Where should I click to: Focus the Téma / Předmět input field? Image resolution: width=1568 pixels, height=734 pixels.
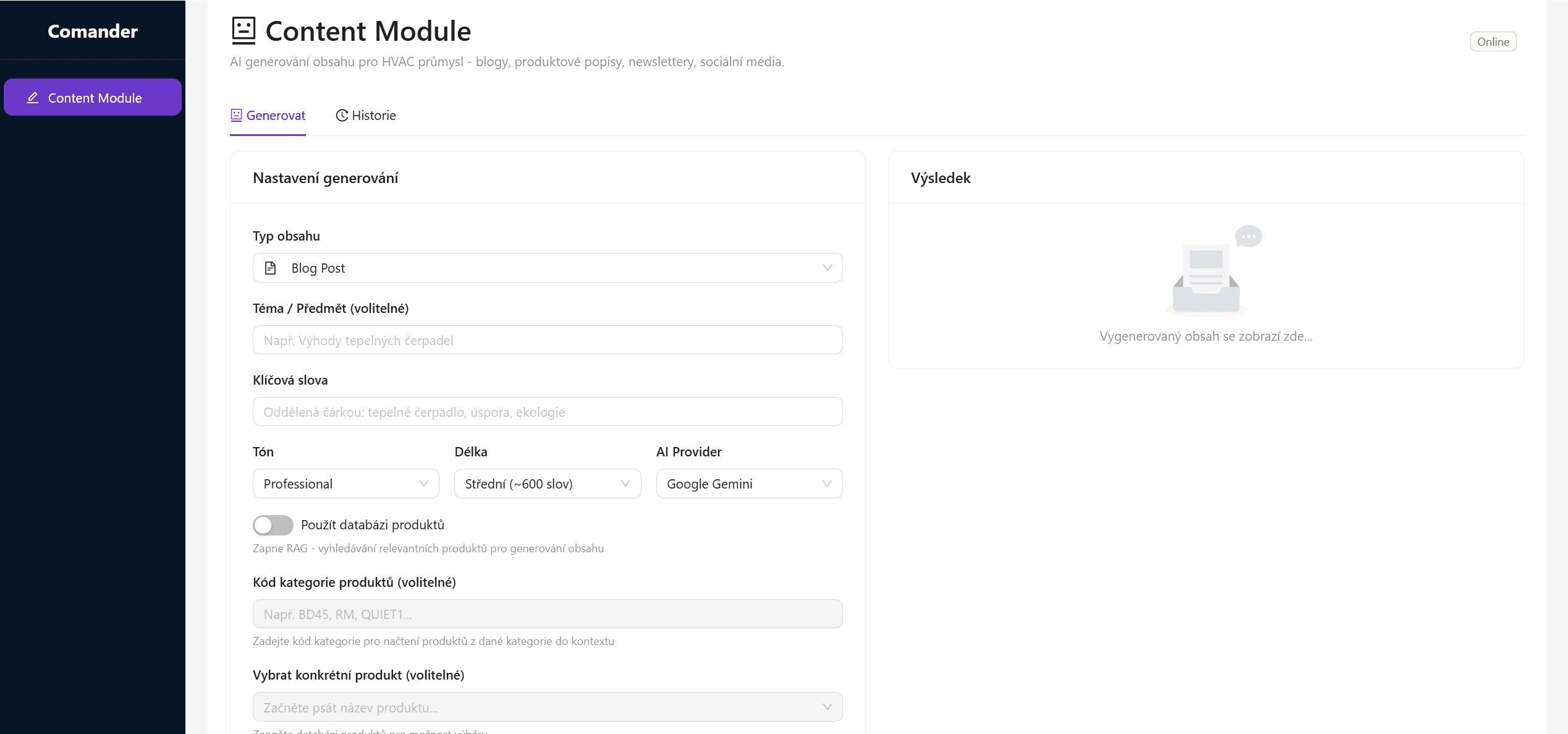[x=547, y=340]
